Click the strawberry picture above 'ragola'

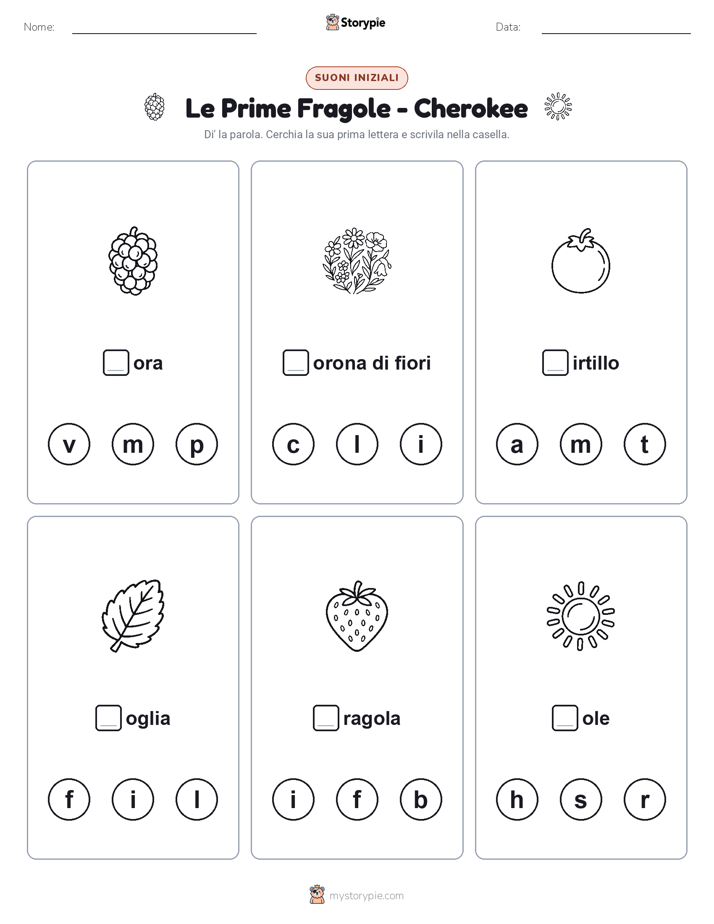click(x=357, y=616)
